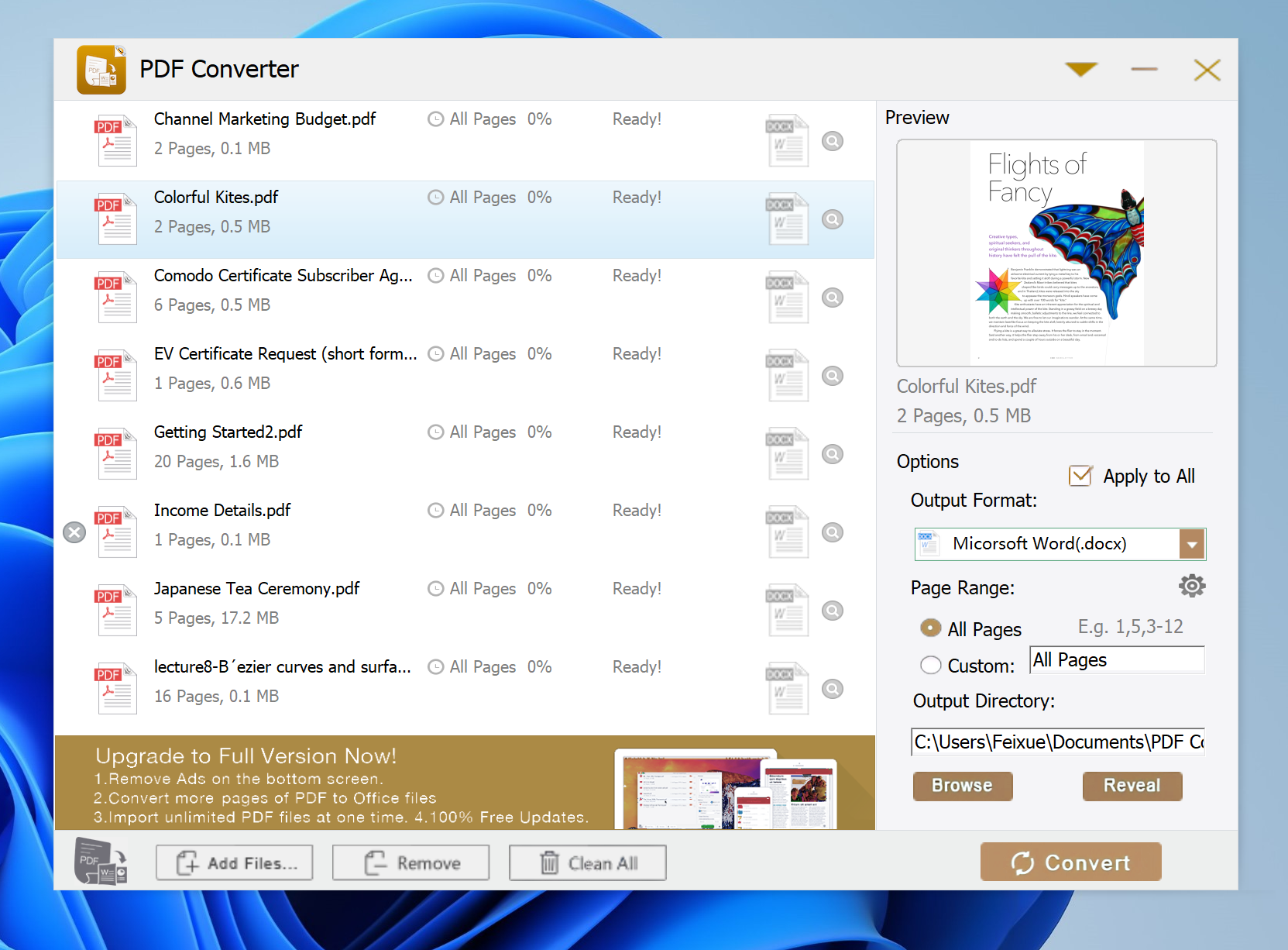Click DOCX output icon for Getting Started2.pdf
The image size is (1288, 950).
[788, 453]
